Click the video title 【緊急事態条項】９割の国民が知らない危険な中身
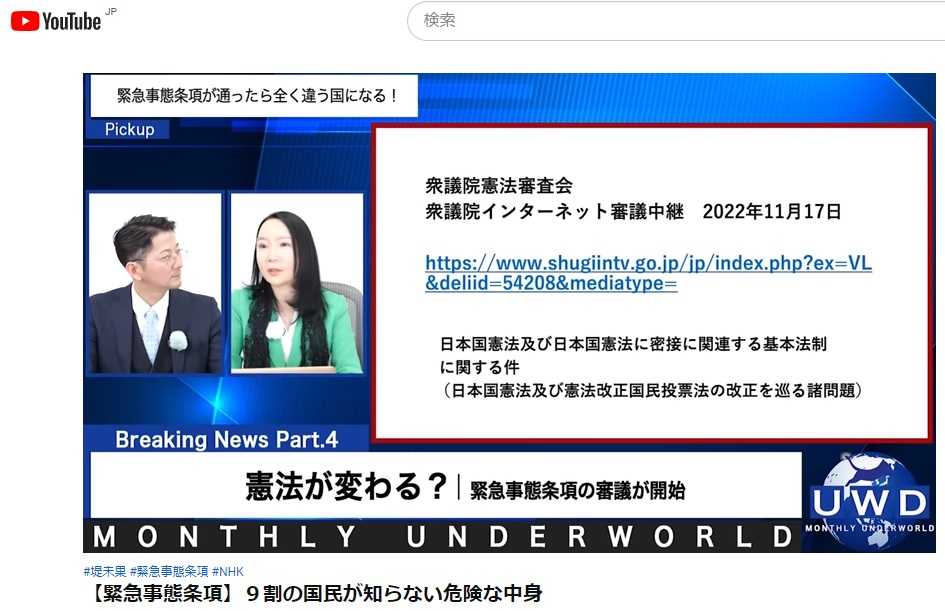This screenshot has height=611, width=945. (313, 593)
